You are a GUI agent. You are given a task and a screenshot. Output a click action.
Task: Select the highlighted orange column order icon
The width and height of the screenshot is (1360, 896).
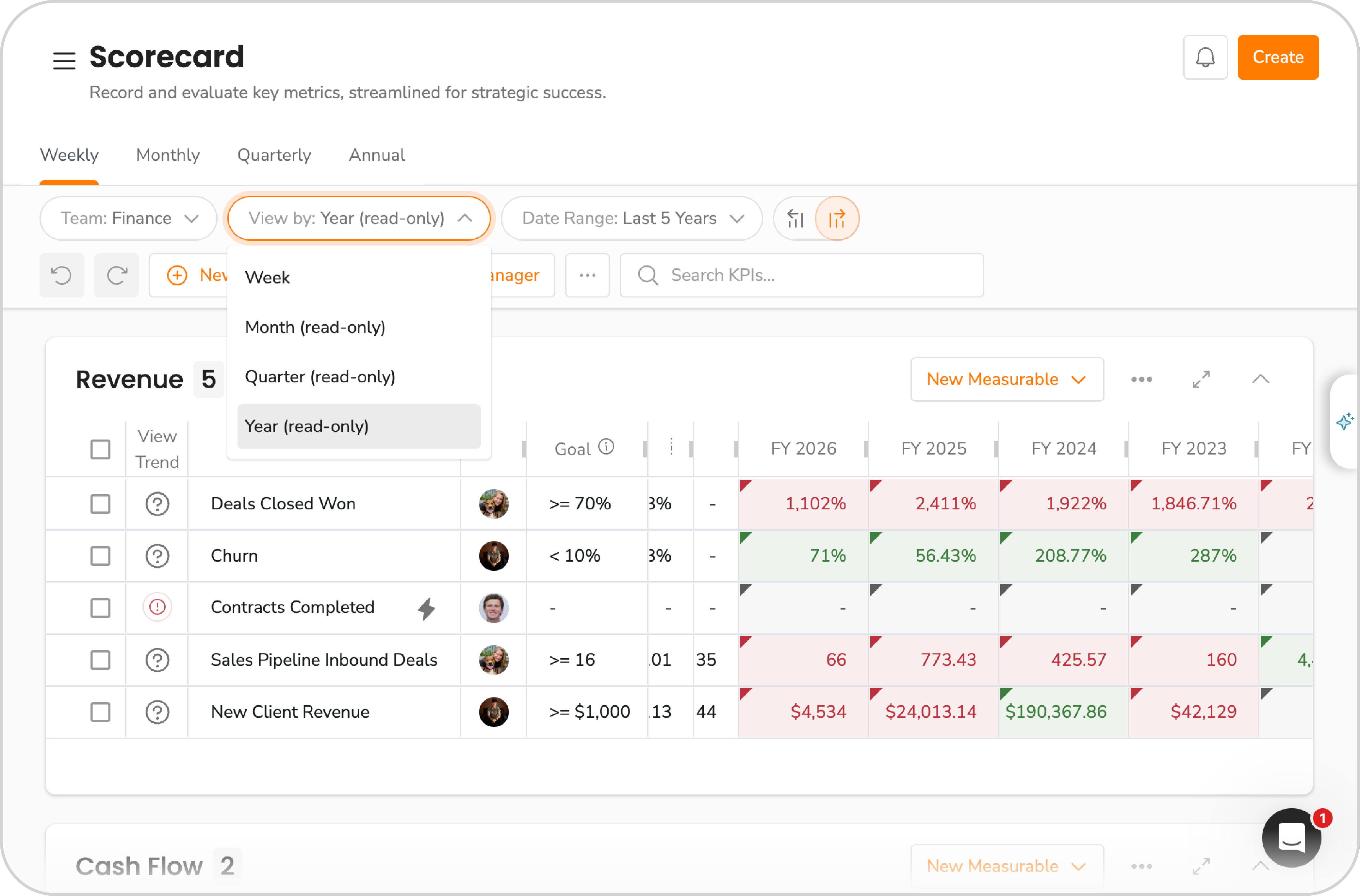[x=837, y=218]
